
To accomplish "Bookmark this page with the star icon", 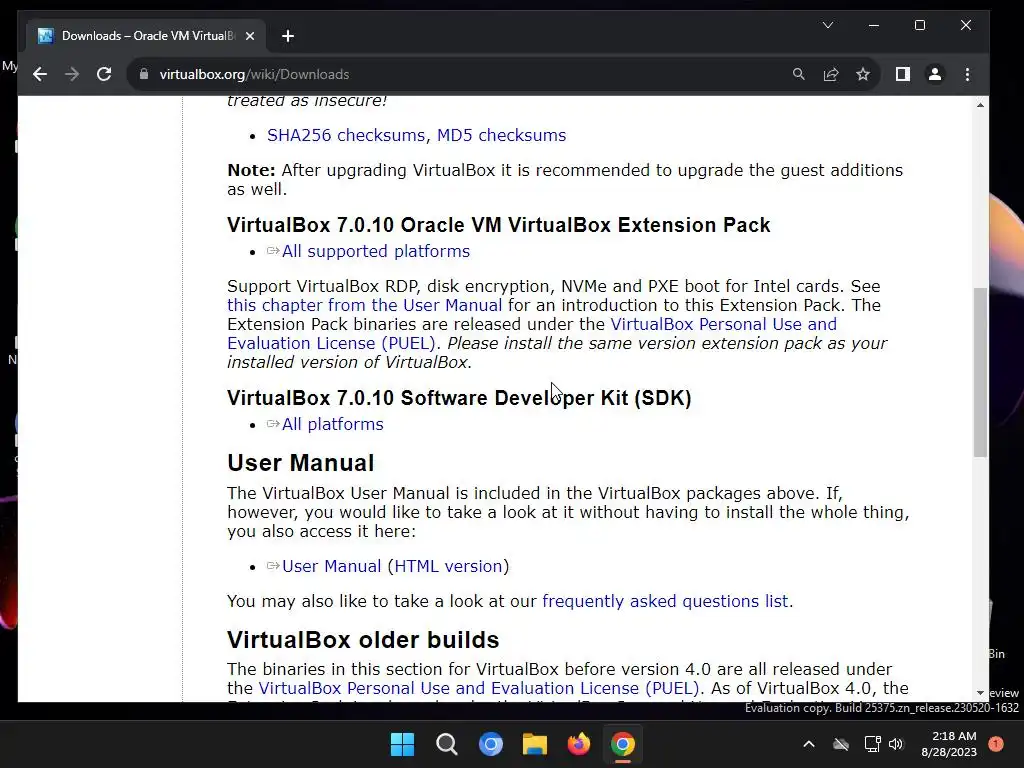I will click(863, 74).
